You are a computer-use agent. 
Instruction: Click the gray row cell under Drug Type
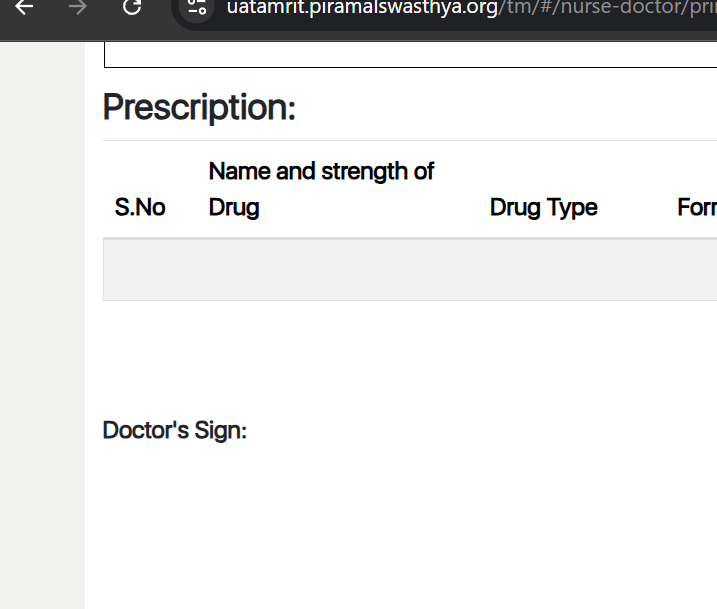543,270
